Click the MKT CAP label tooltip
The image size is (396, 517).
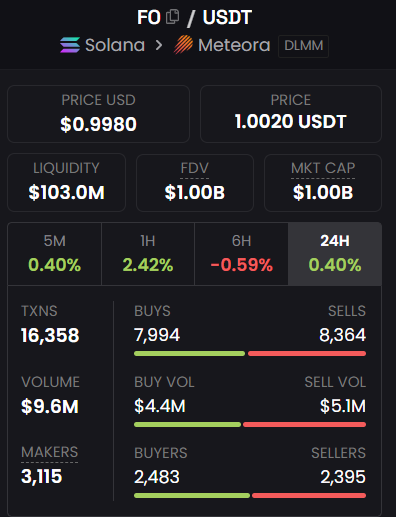(323, 168)
